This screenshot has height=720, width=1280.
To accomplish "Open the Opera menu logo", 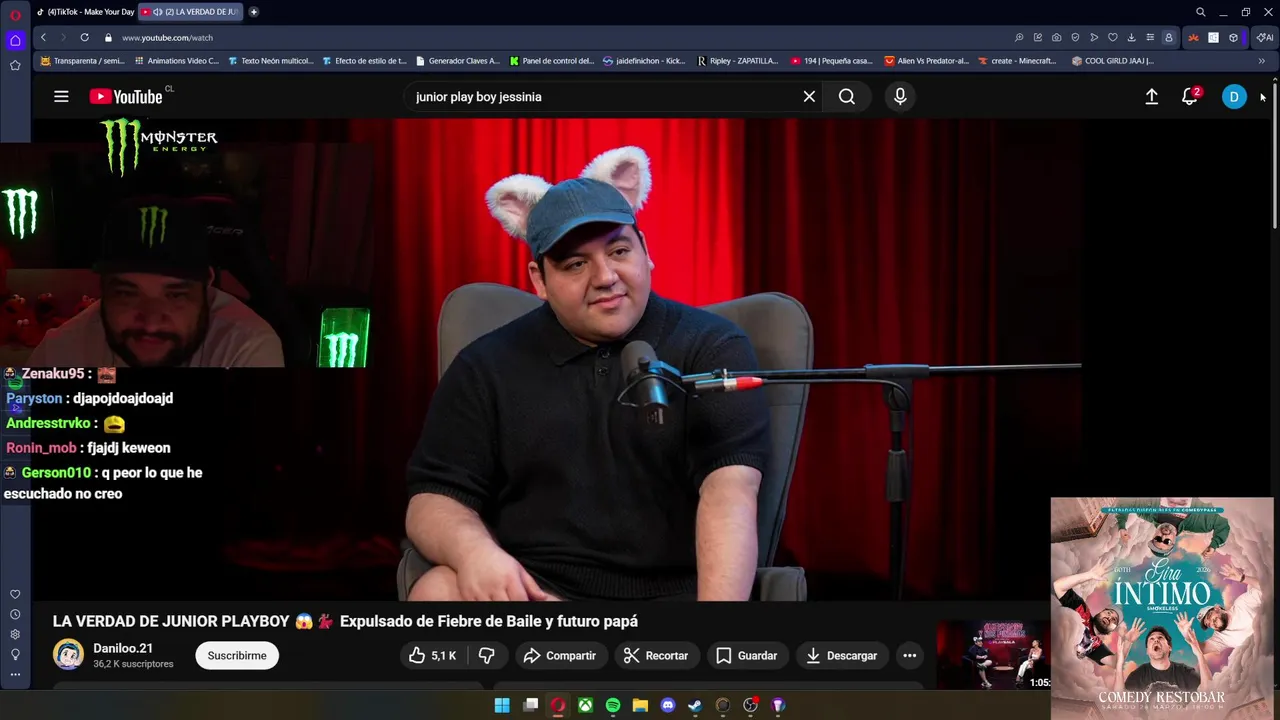I will tap(15, 14).
